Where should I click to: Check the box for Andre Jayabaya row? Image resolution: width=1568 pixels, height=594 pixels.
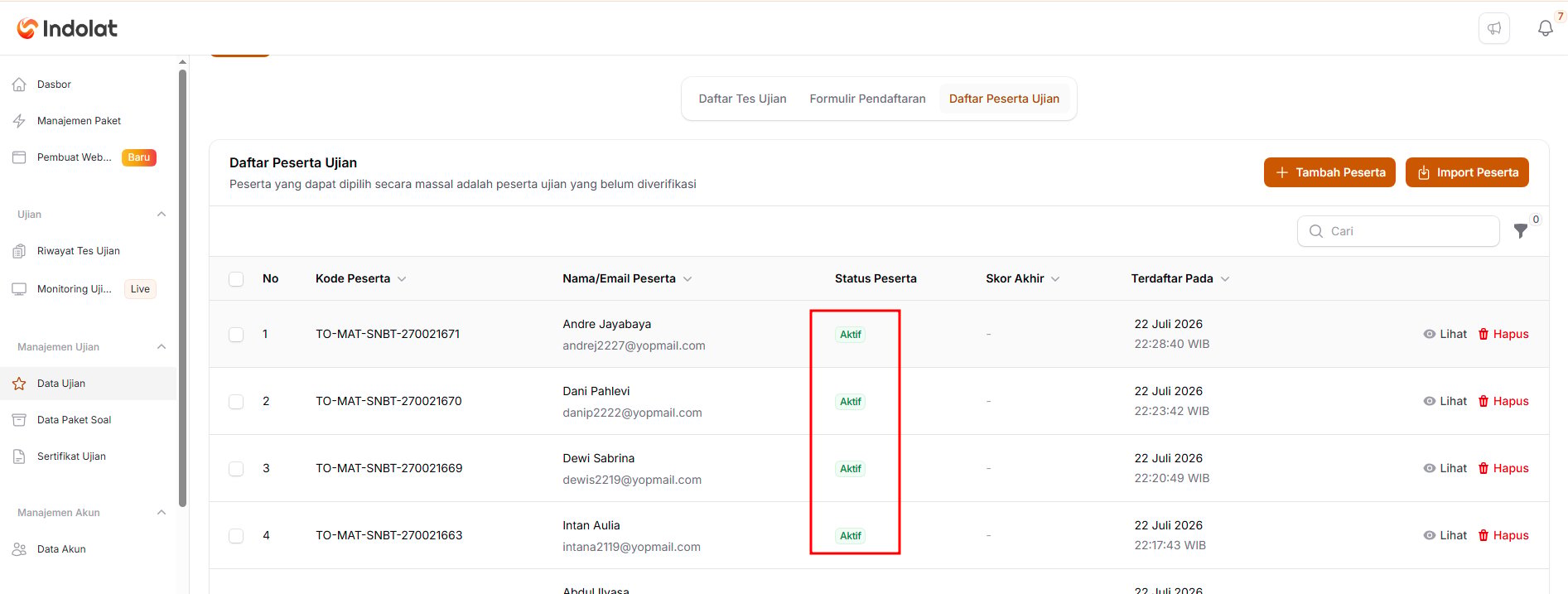236,335
